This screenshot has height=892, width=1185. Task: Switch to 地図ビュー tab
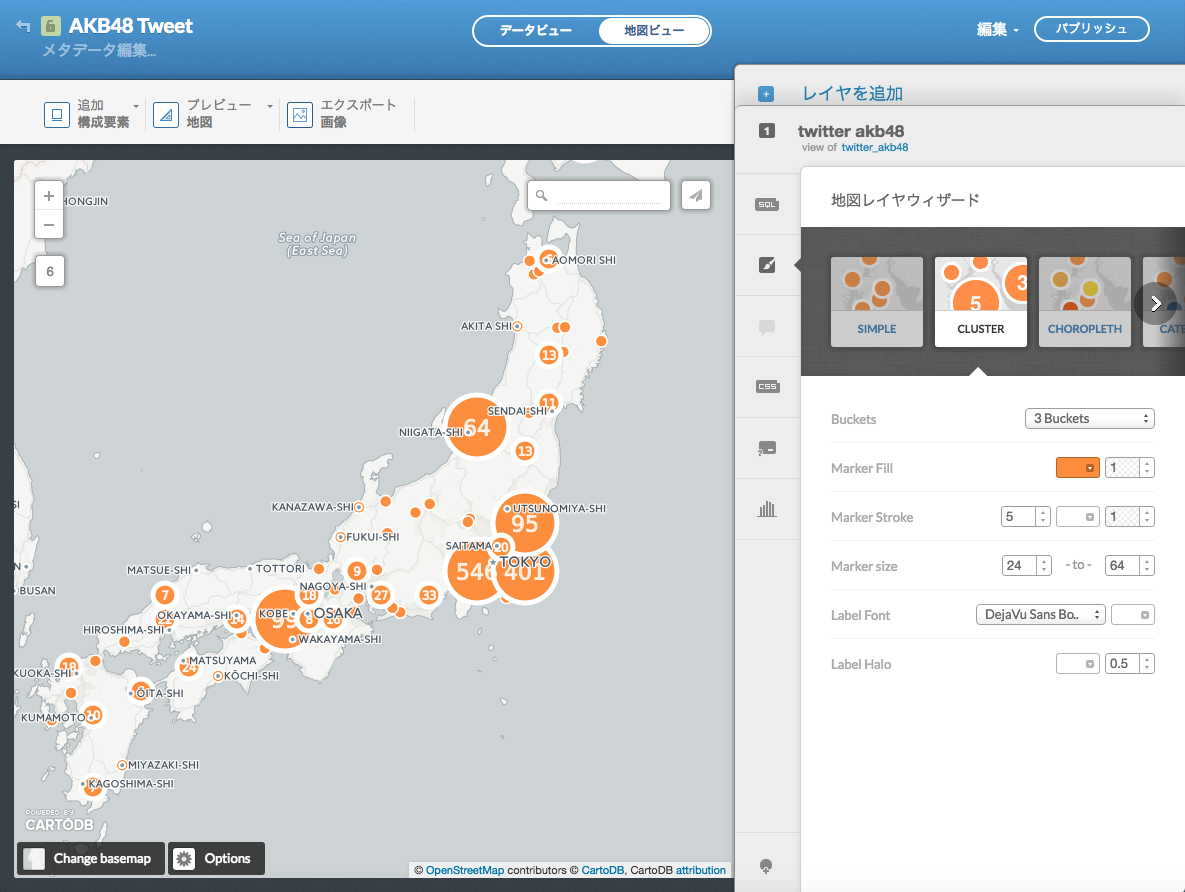[x=654, y=31]
